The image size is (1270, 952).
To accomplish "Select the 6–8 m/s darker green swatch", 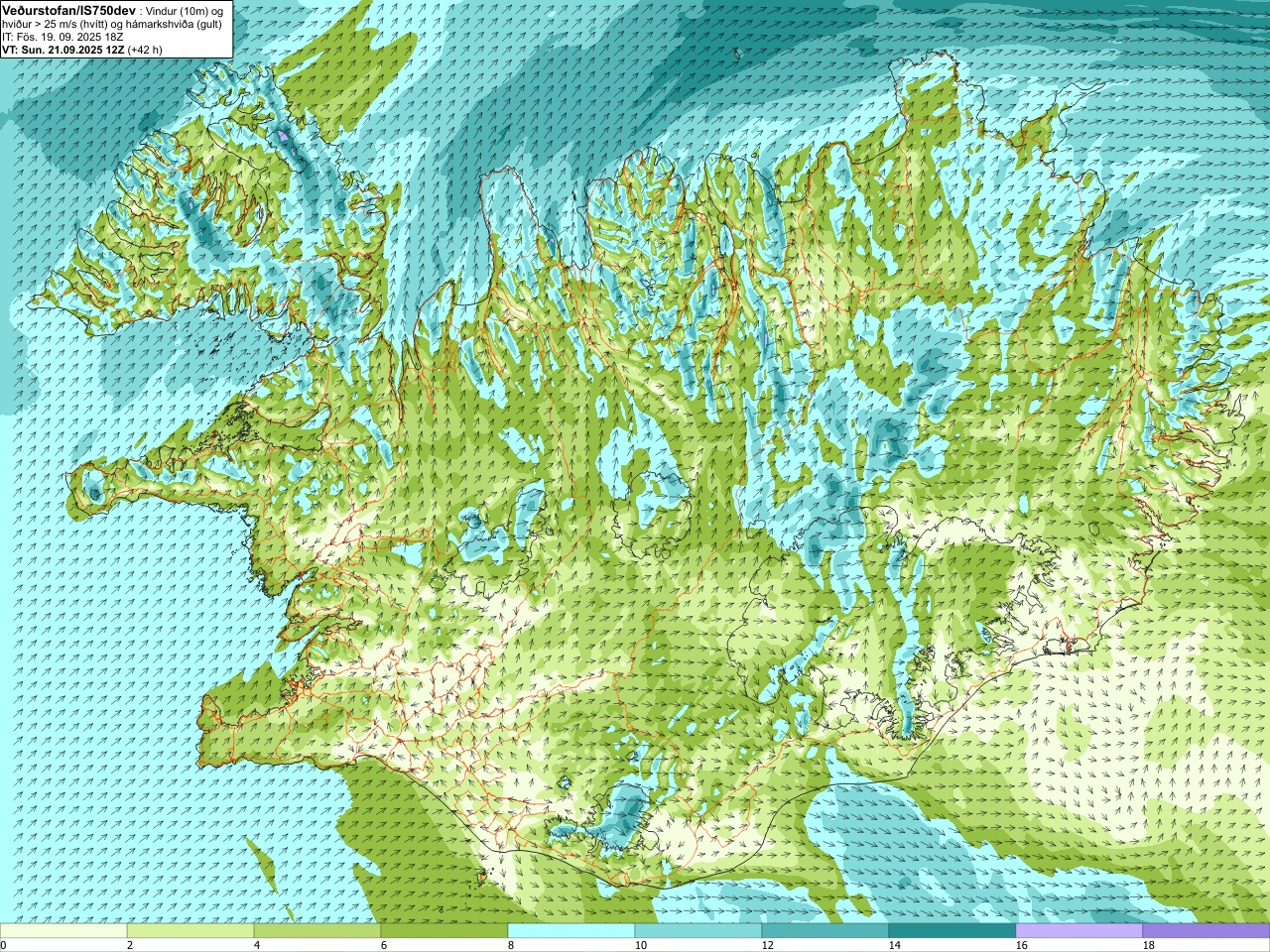I will (444, 931).
